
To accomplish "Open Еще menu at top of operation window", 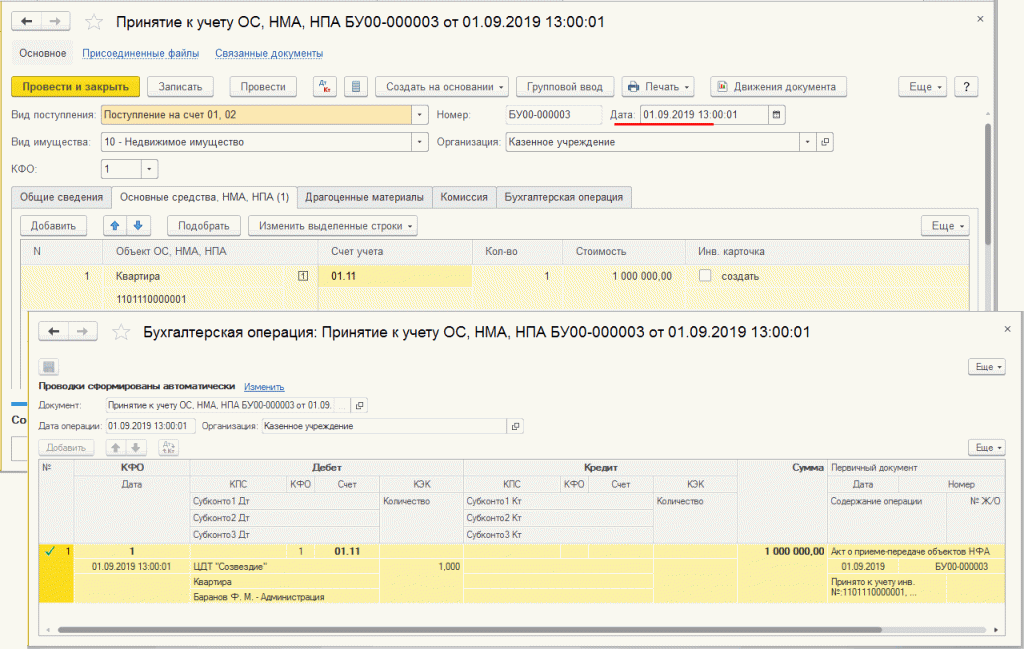I will 986,367.
